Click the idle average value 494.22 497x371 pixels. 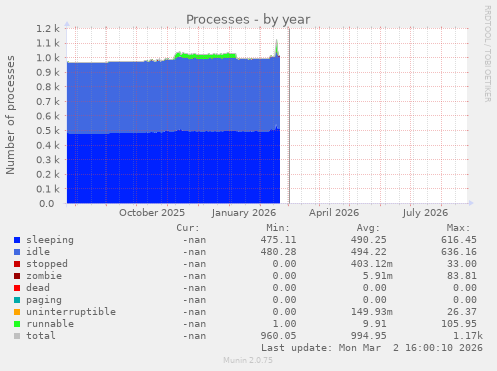[x=369, y=252]
